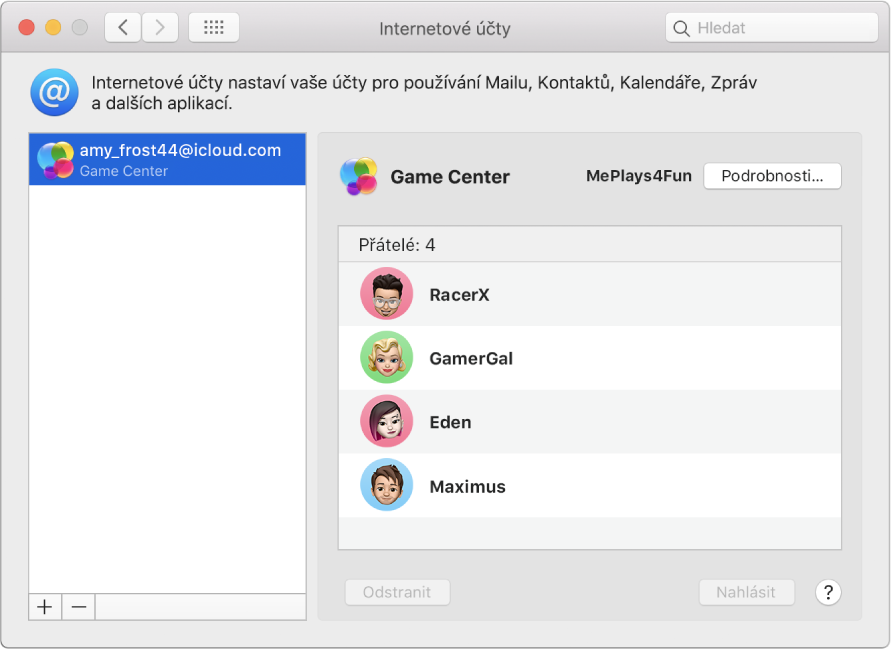
Task: Click the Internetové účty window title
Action: click(445, 28)
